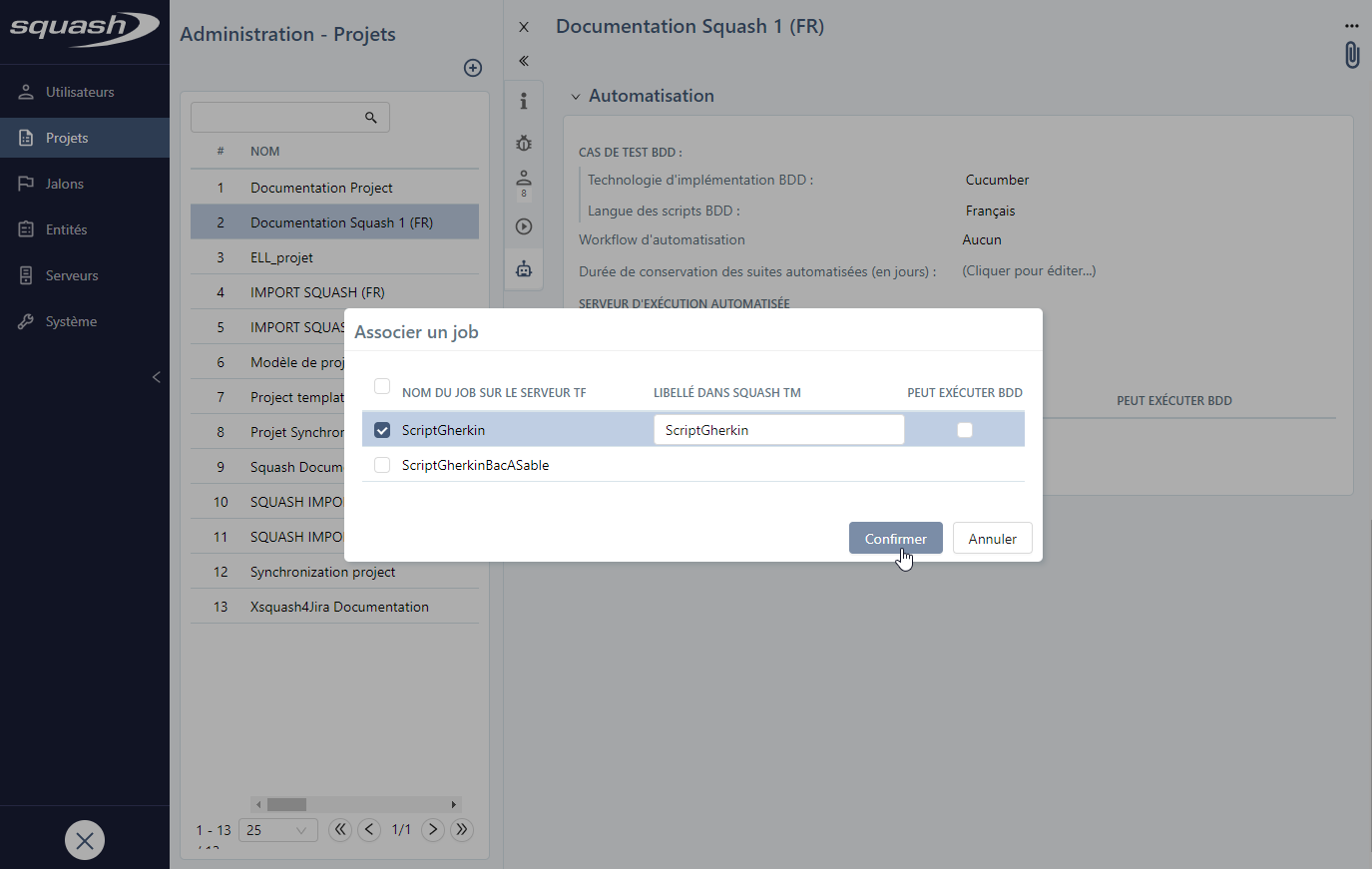Enable BDD execution for ScriptGherkin
This screenshot has height=869, width=1372.
(964, 430)
